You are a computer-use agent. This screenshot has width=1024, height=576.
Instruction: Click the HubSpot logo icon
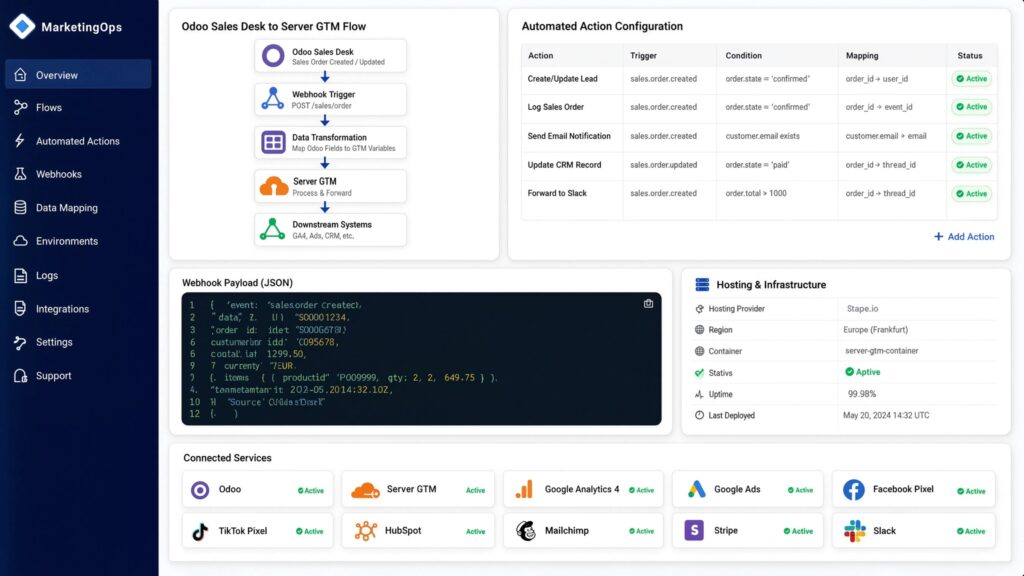[366, 531]
